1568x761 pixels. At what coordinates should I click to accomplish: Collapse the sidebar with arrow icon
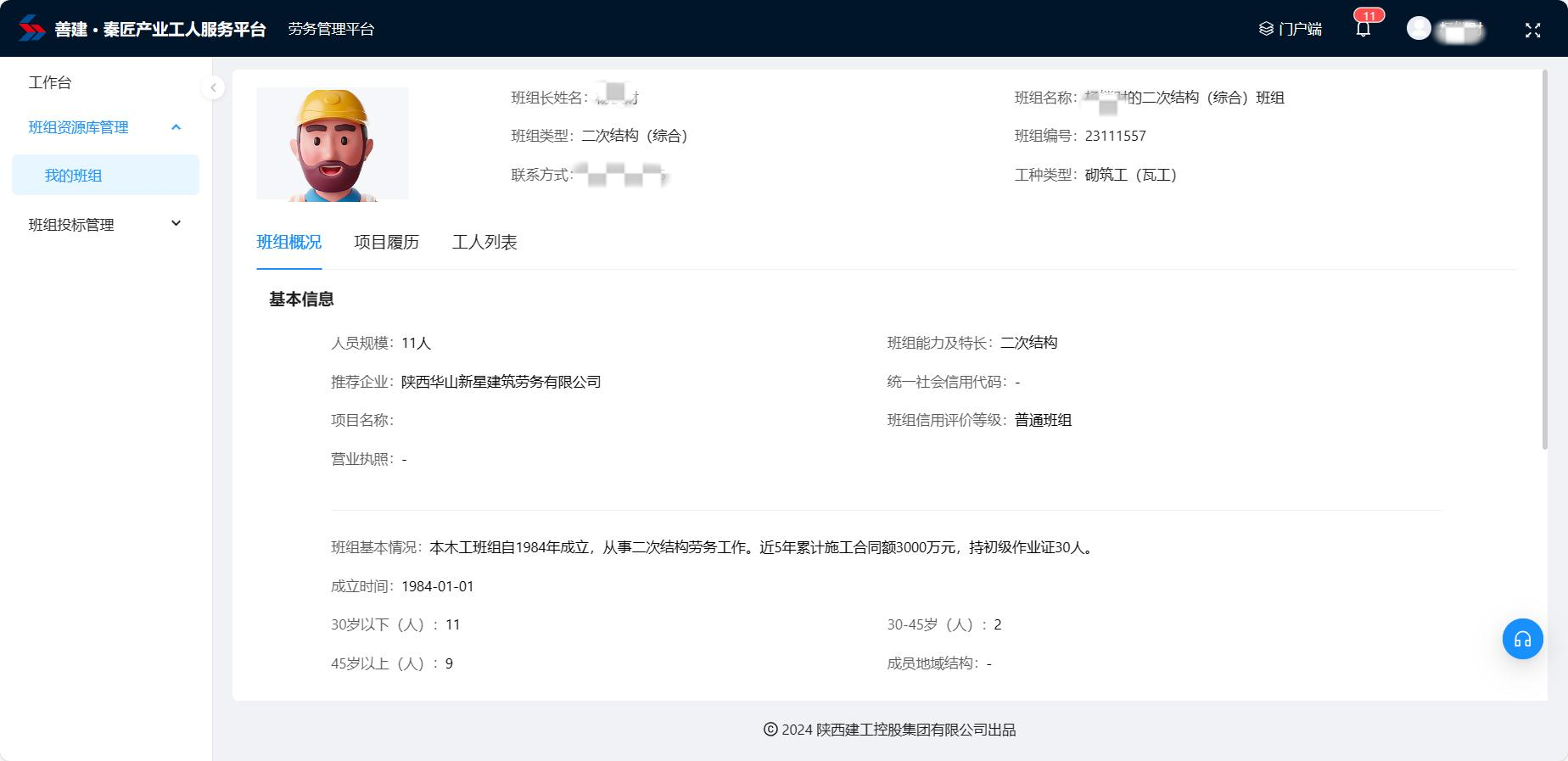(213, 87)
